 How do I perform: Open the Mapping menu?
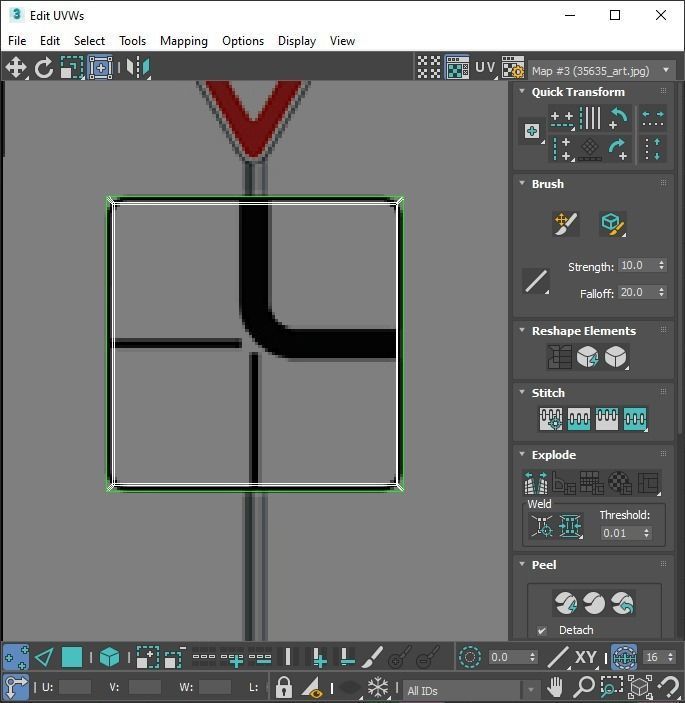click(x=184, y=41)
